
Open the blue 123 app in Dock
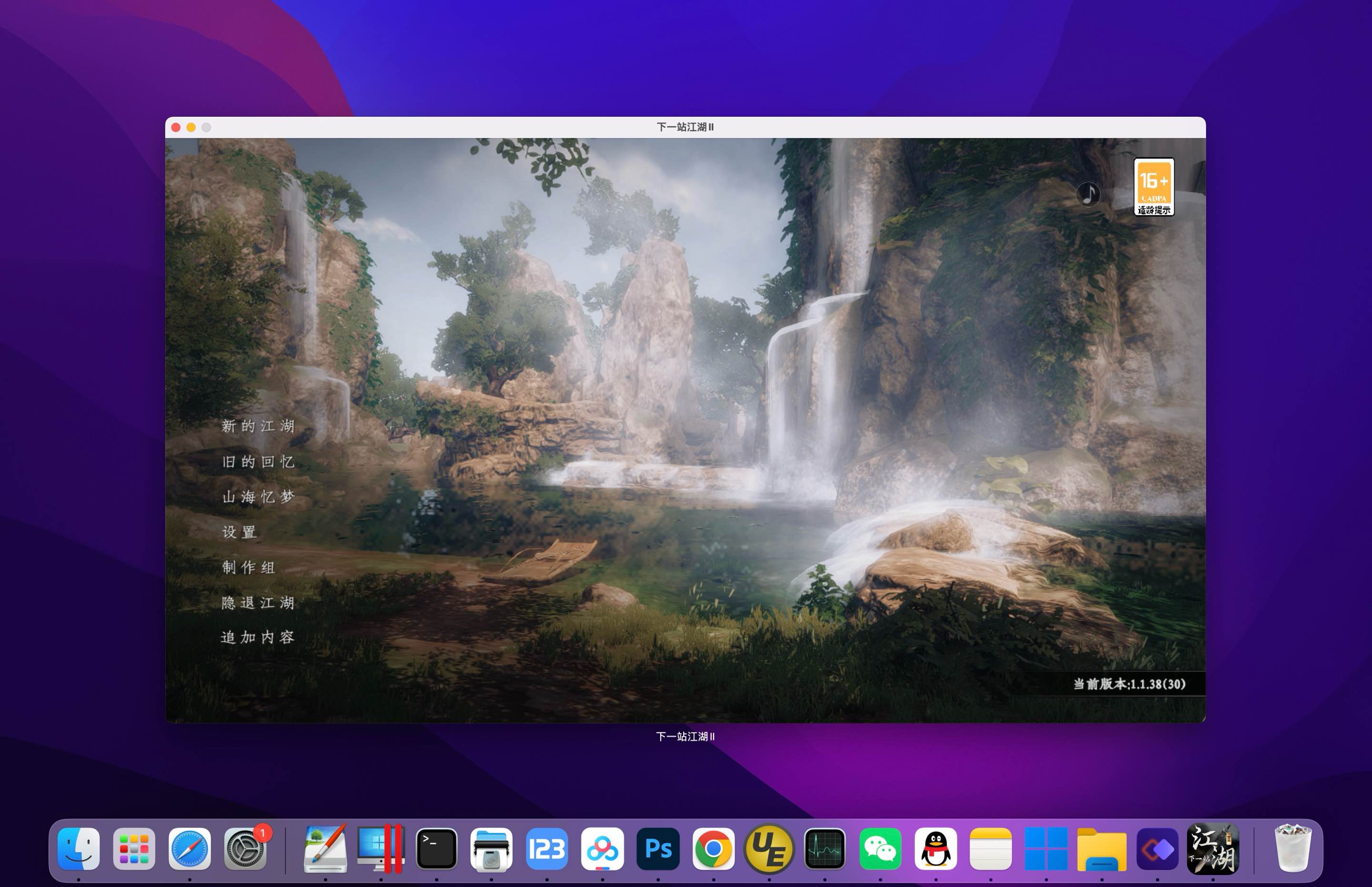(547, 849)
